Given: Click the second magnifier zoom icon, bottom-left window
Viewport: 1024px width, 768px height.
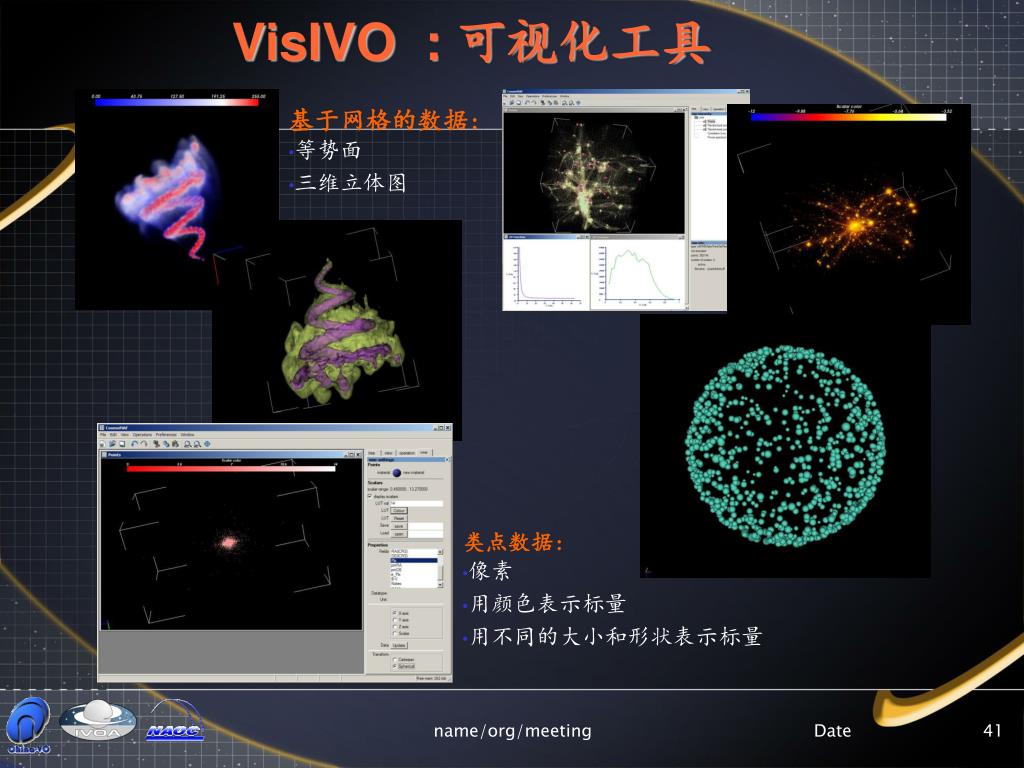Looking at the screenshot, I should pos(197,444).
